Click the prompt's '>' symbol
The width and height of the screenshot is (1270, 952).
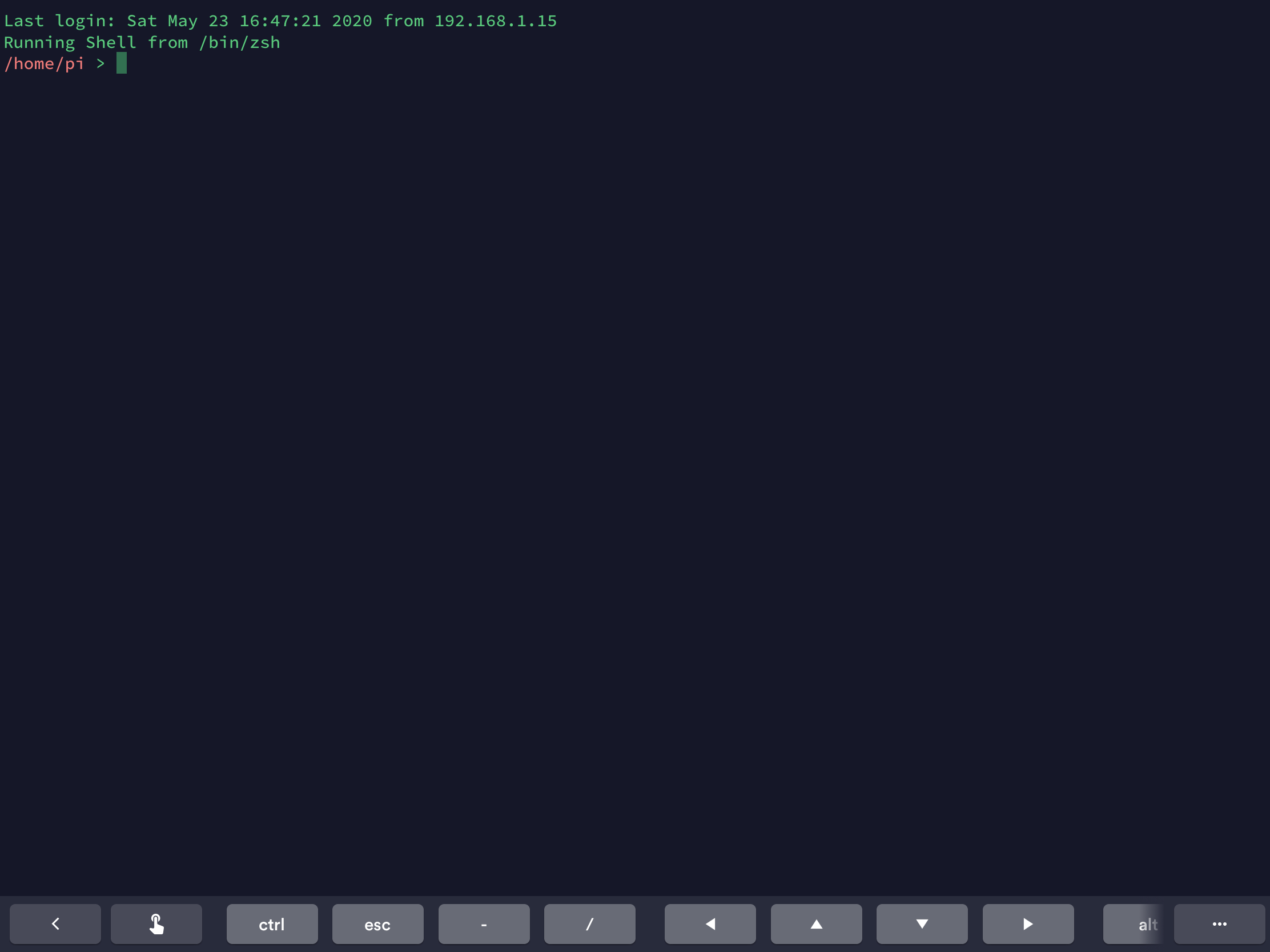pyautogui.click(x=101, y=64)
